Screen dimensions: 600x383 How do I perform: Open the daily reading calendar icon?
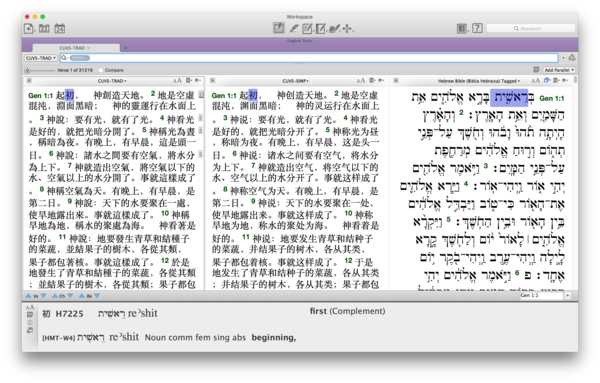pyautogui.click(x=59, y=28)
